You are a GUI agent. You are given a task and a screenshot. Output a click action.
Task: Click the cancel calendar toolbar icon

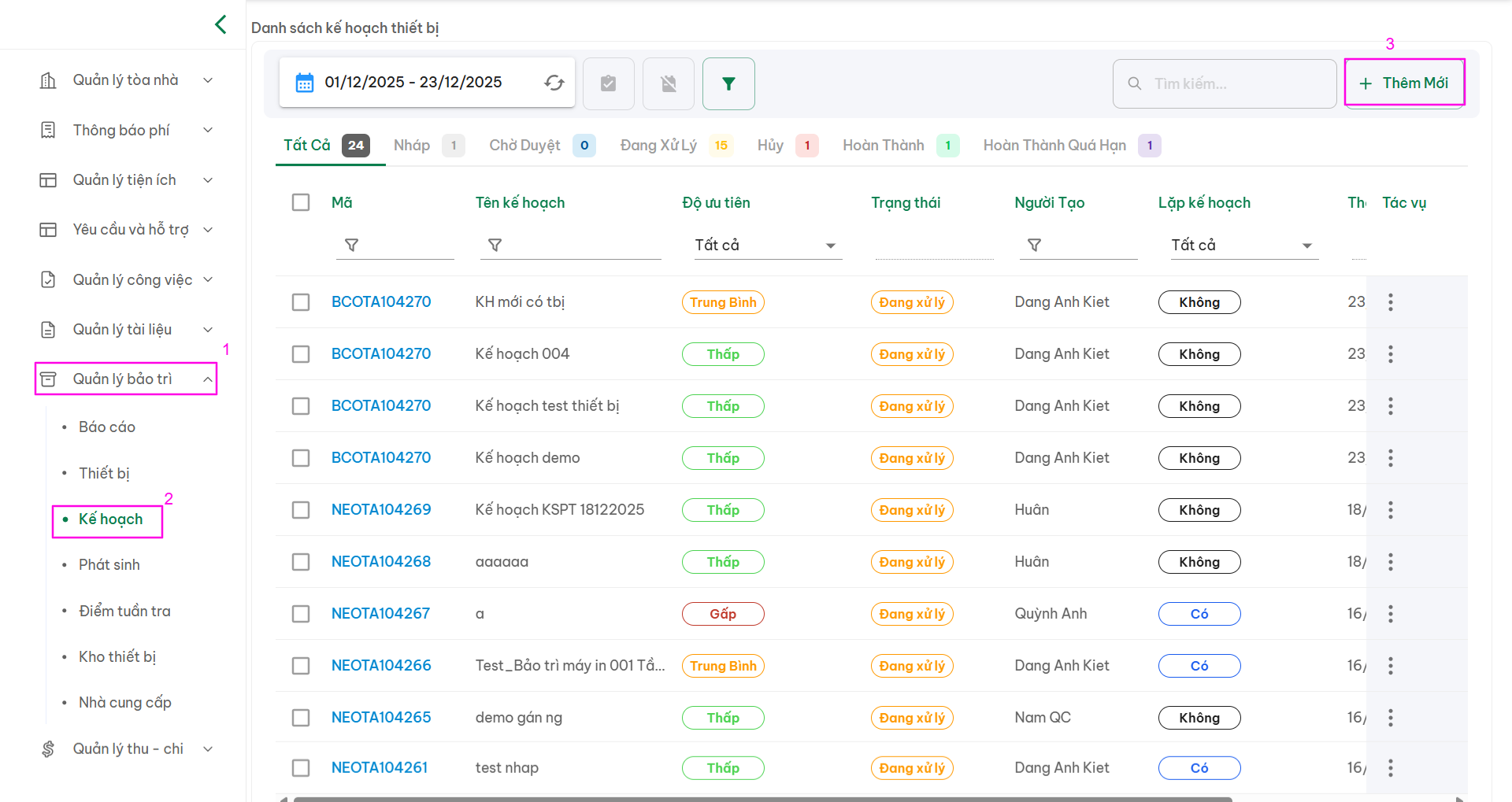coord(668,83)
